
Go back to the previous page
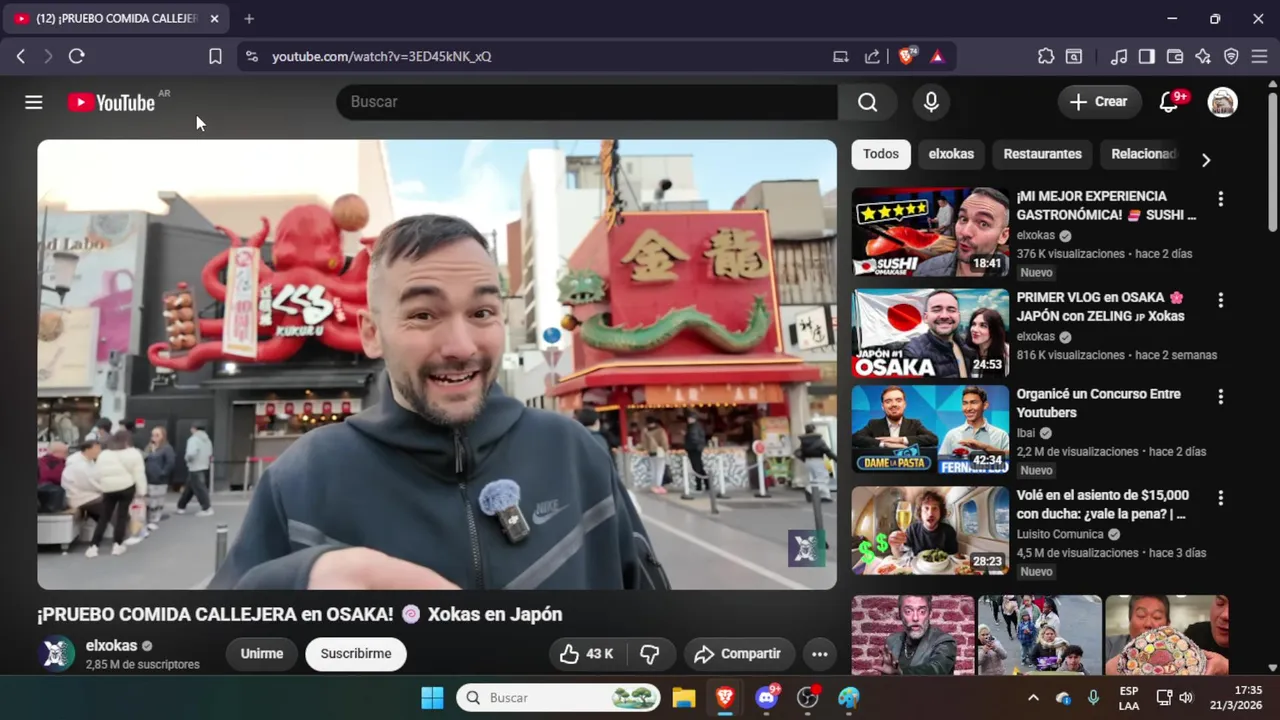pyautogui.click(x=20, y=57)
